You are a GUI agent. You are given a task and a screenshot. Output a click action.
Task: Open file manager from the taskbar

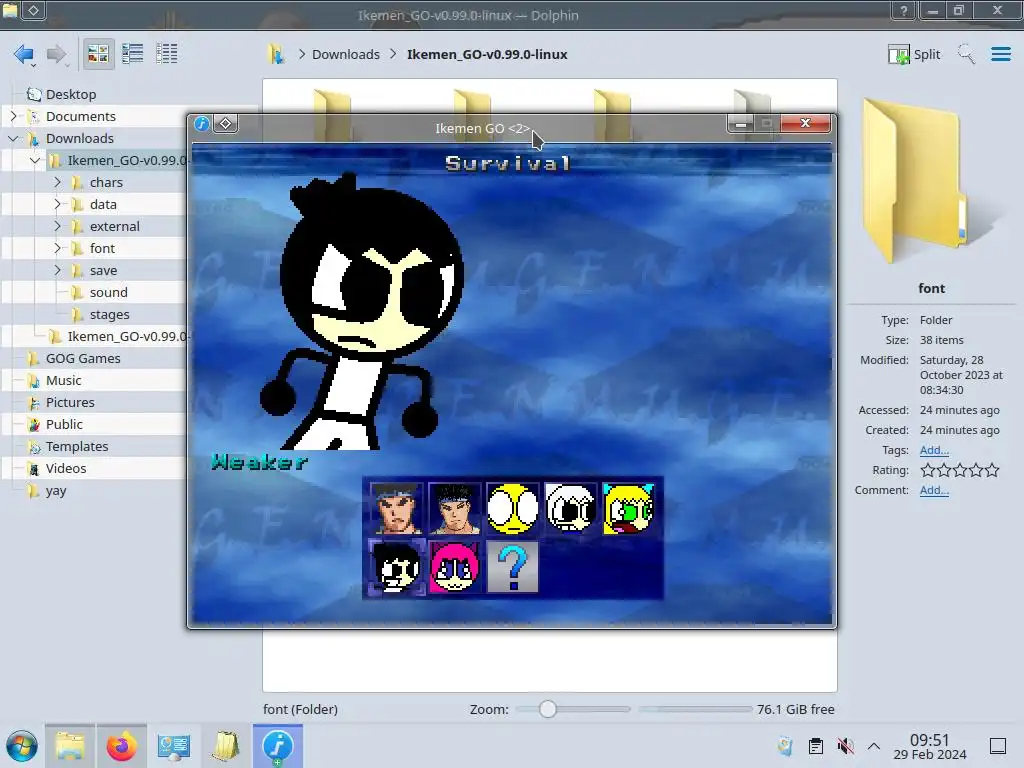click(70, 746)
